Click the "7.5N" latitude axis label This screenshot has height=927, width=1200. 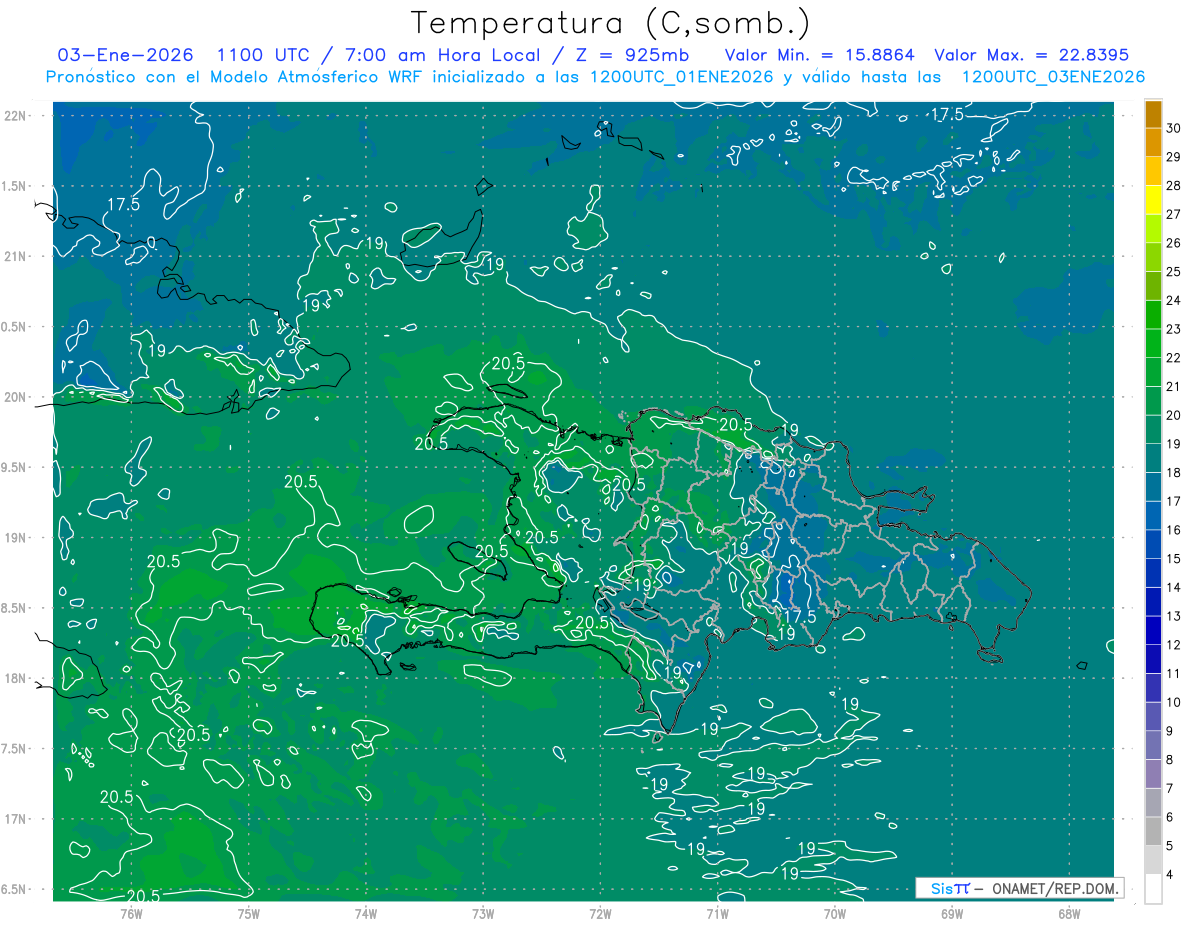14,749
